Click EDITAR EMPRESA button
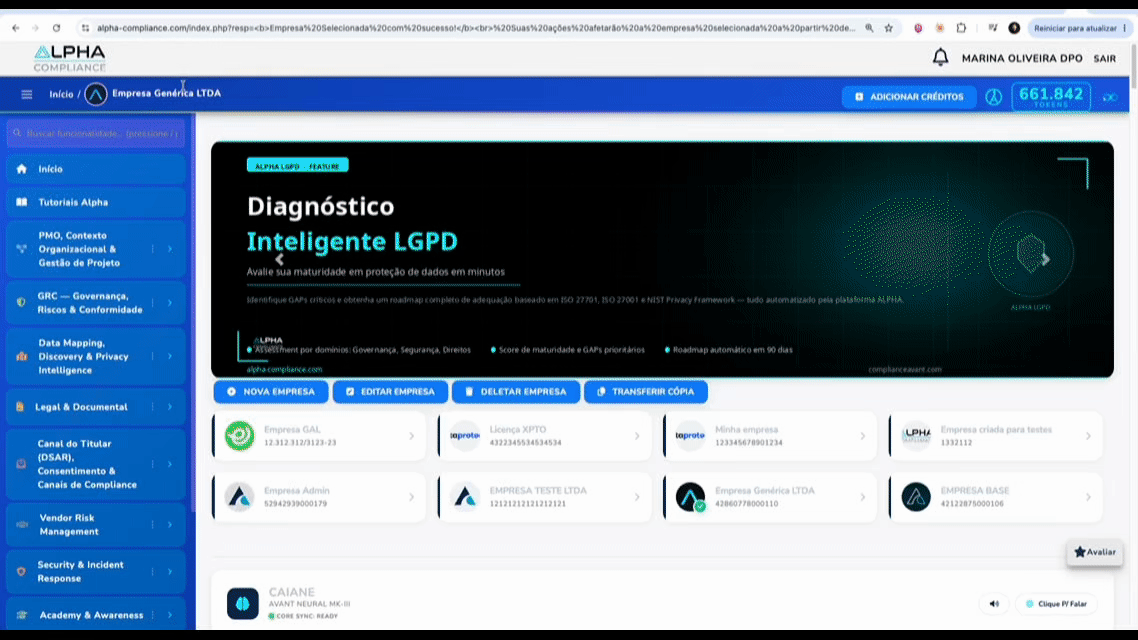 tap(390, 392)
